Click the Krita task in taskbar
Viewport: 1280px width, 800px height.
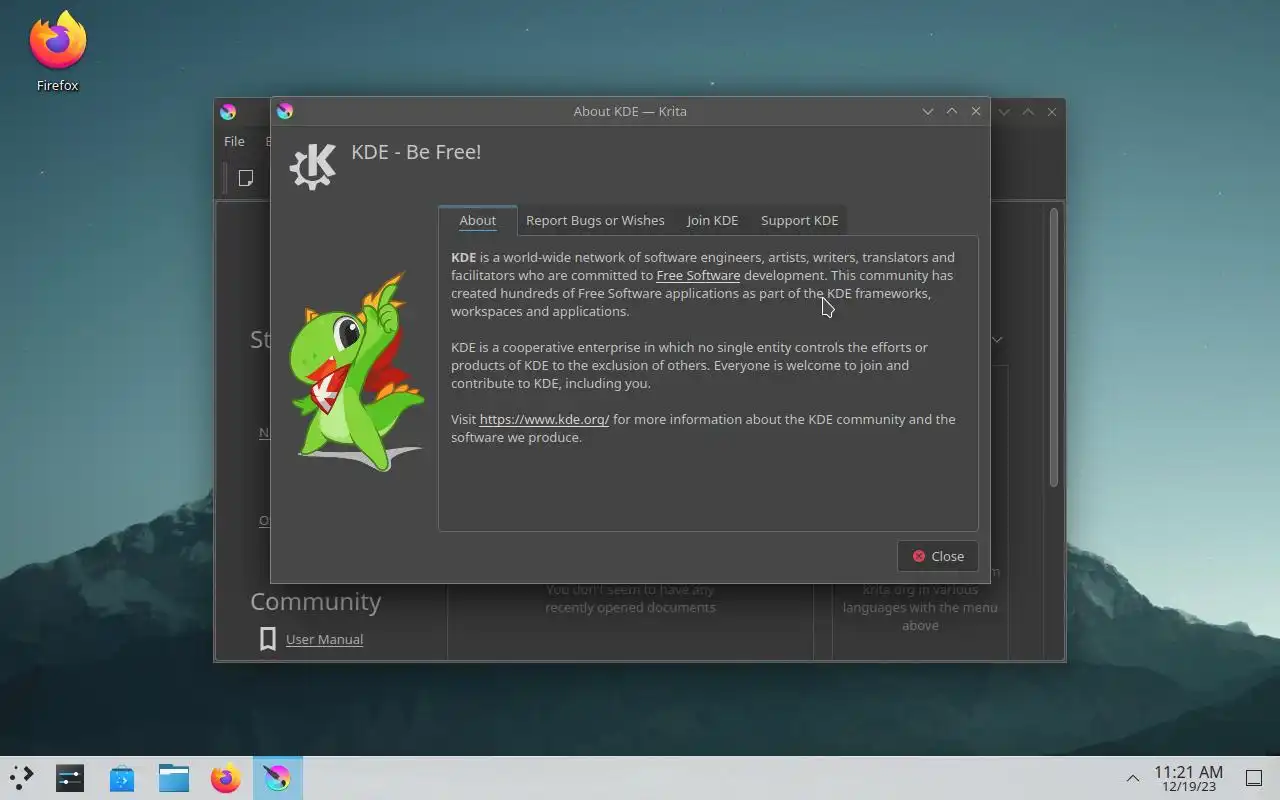(278, 777)
